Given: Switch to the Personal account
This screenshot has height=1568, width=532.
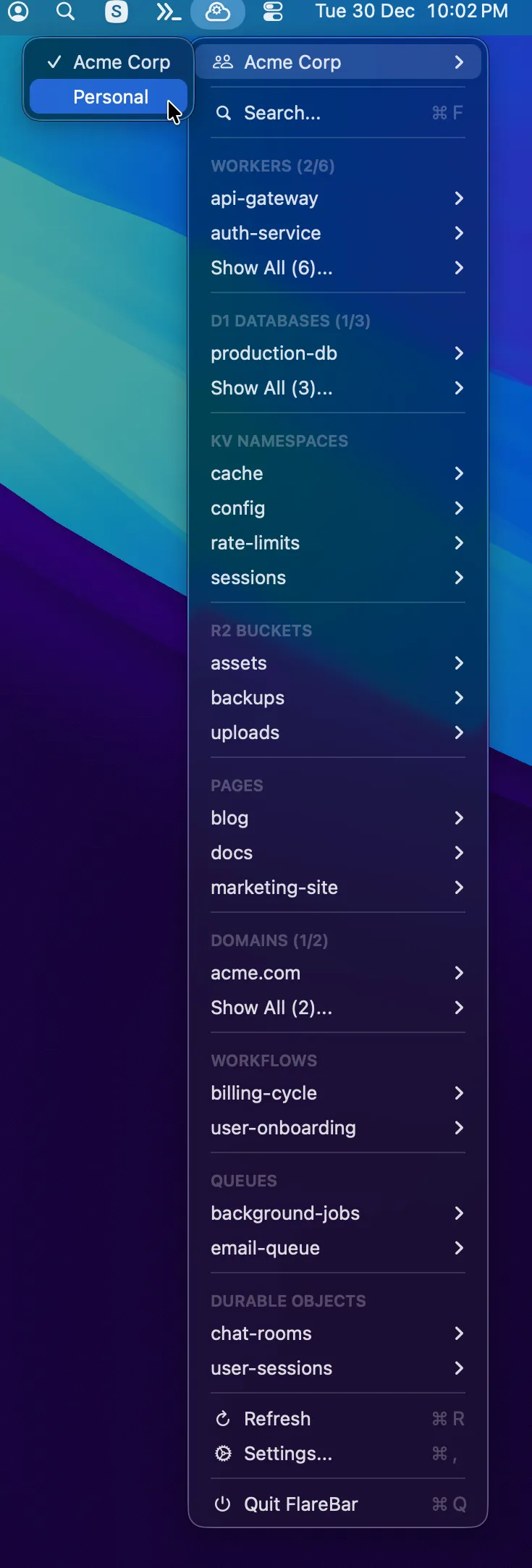Looking at the screenshot, I should point(111,96).
